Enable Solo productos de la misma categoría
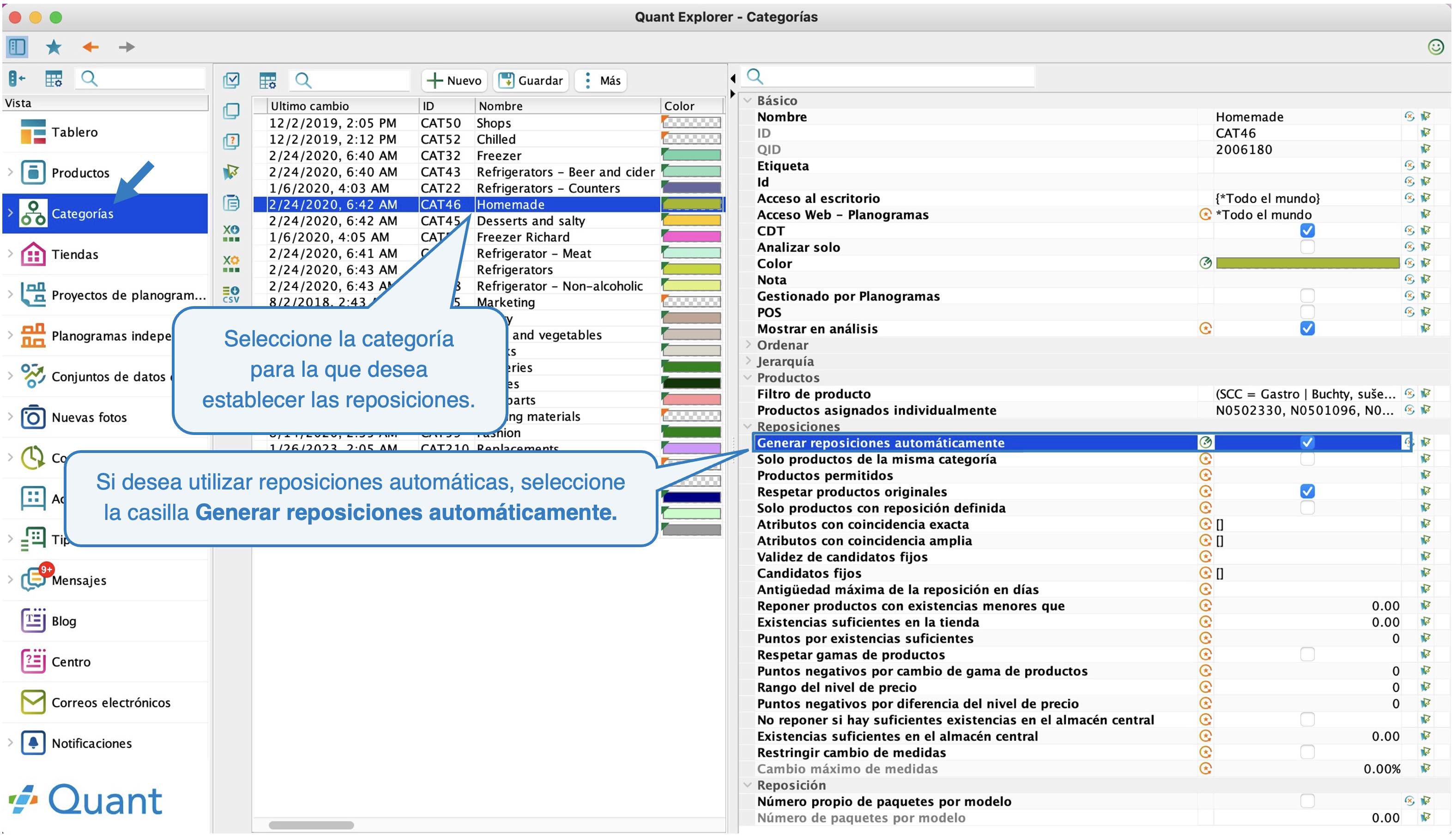 pos(1307,459)
